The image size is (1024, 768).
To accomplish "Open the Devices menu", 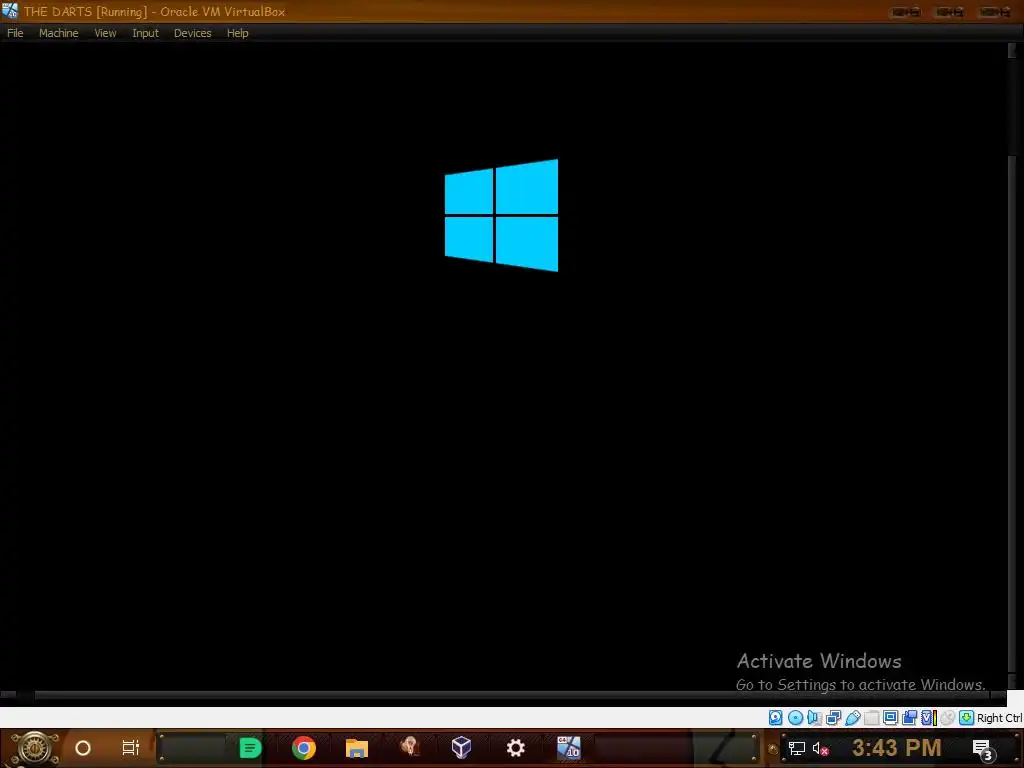I will 192,33.
